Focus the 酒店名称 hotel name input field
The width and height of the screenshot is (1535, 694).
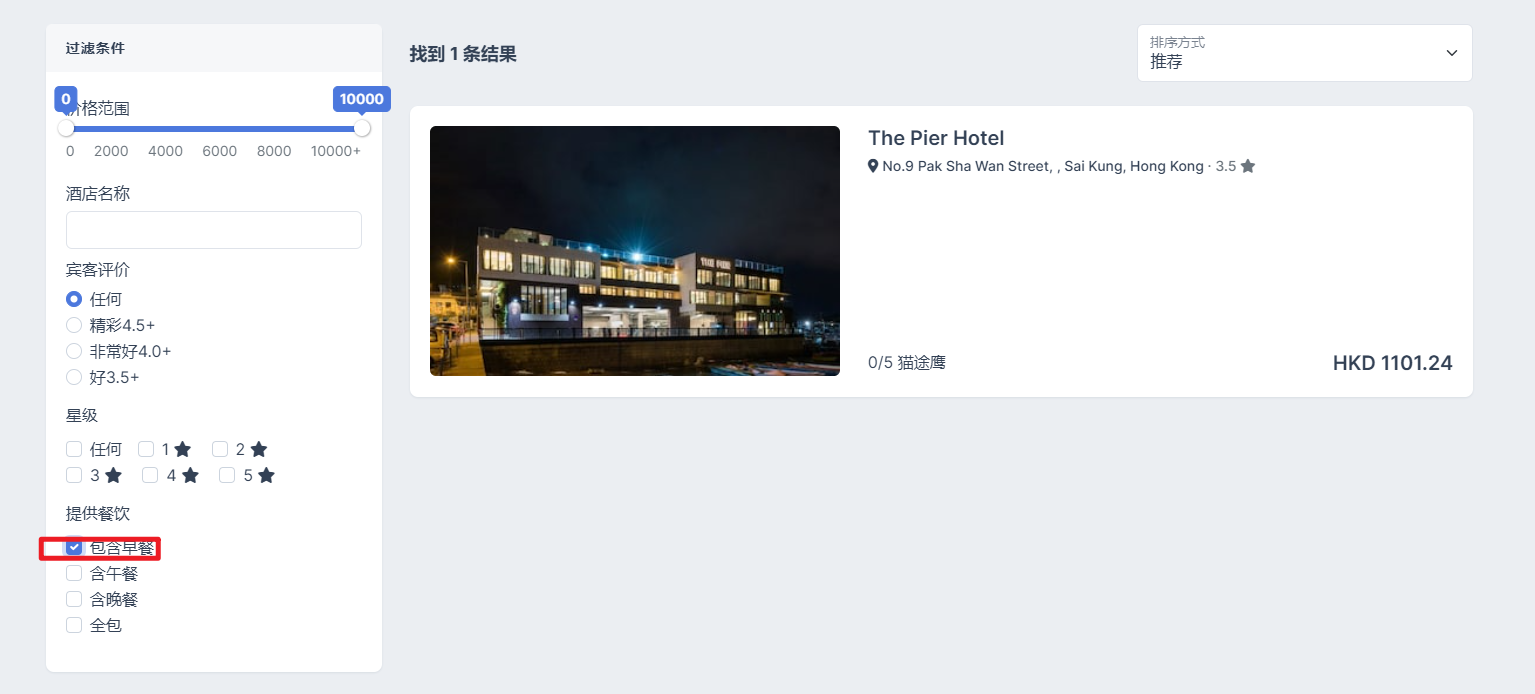214,230
